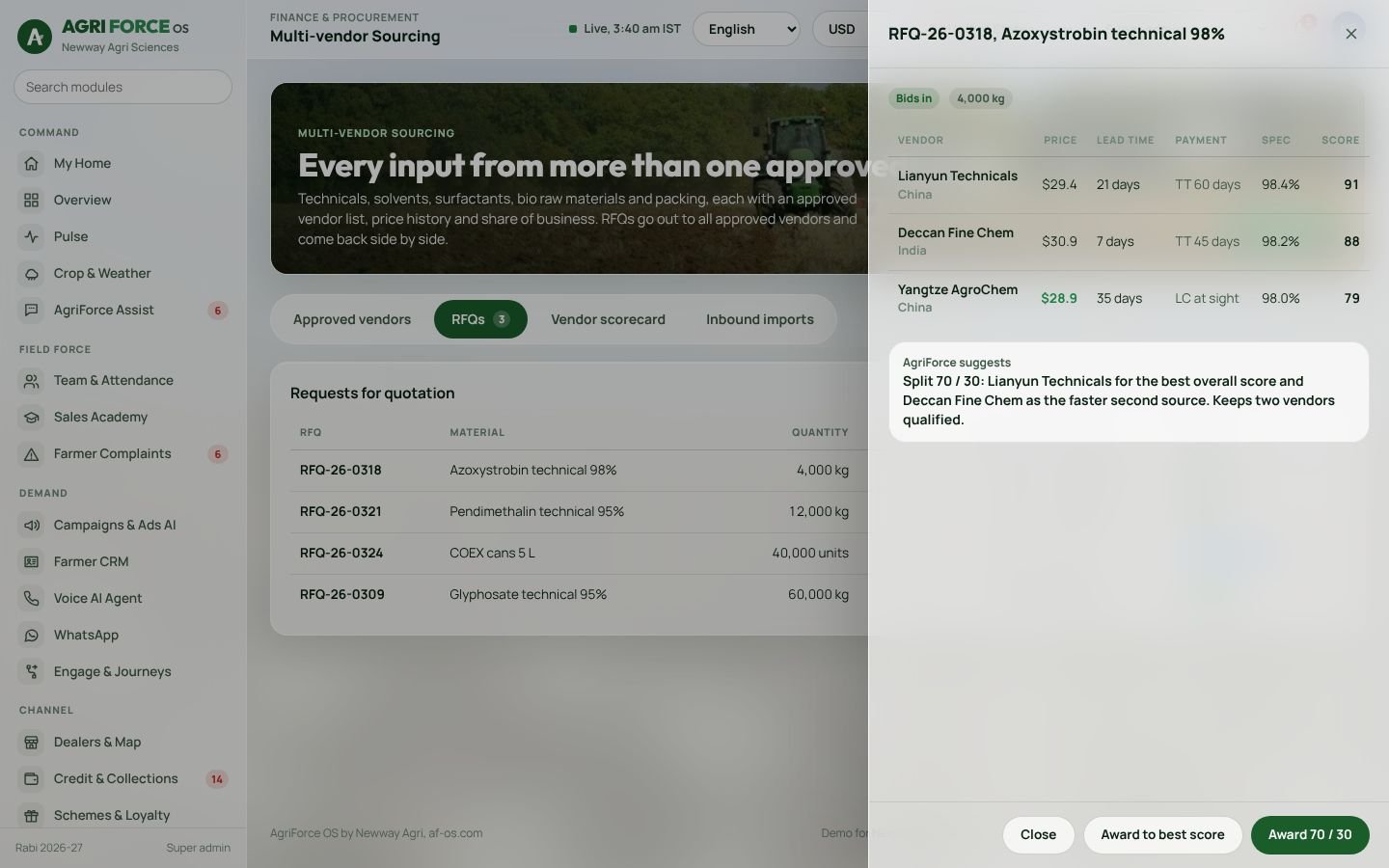Open AgriForce Assist chat icon
Image resolution: width=1389 pixels, height=868 pixels.
pos(32,311)
